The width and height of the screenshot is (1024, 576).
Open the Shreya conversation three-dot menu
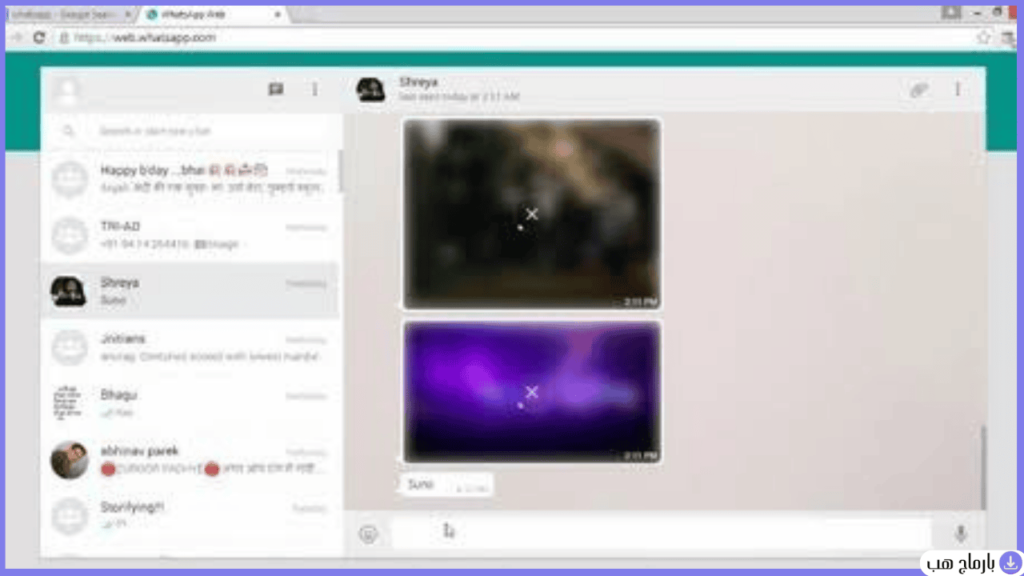point(957,89)
